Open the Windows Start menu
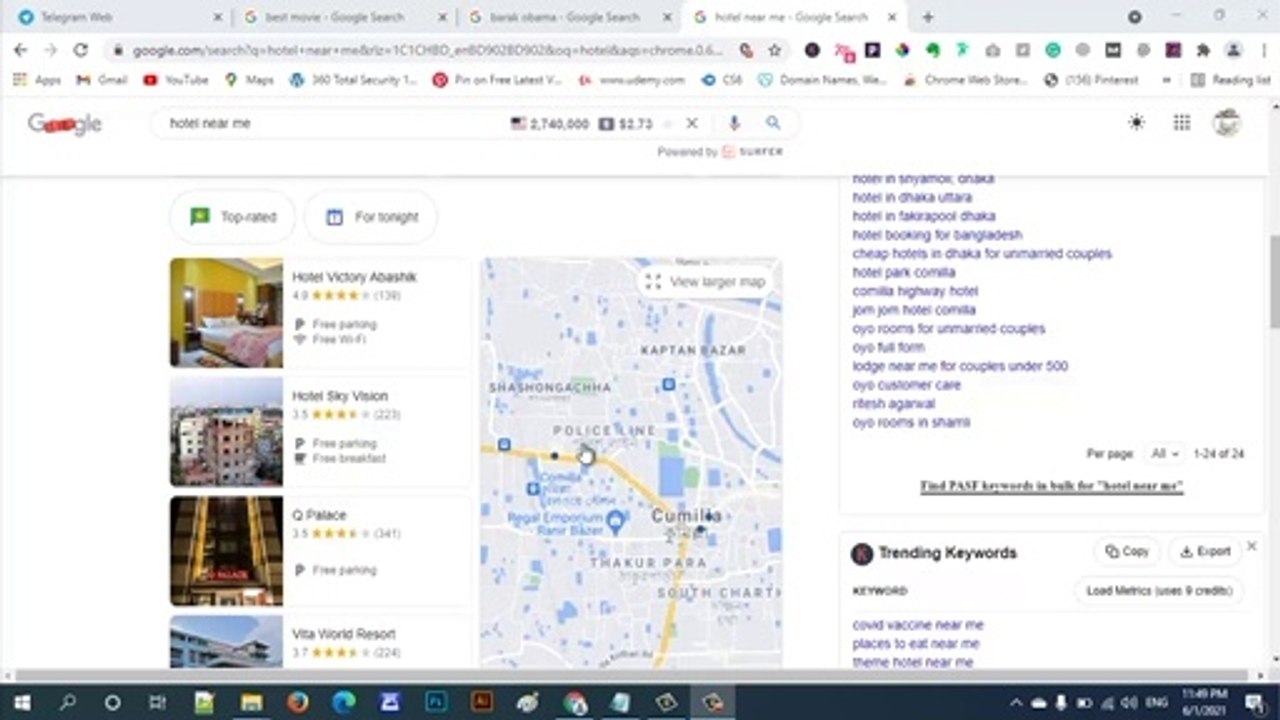This screenshot has width=1280, height=720. pos(22,702)
